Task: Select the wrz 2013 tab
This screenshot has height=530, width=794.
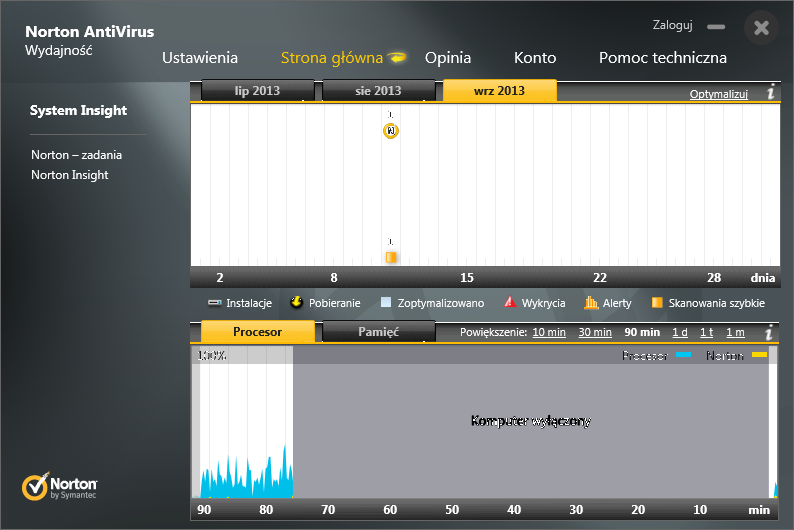Action: (x=499, y=91)
